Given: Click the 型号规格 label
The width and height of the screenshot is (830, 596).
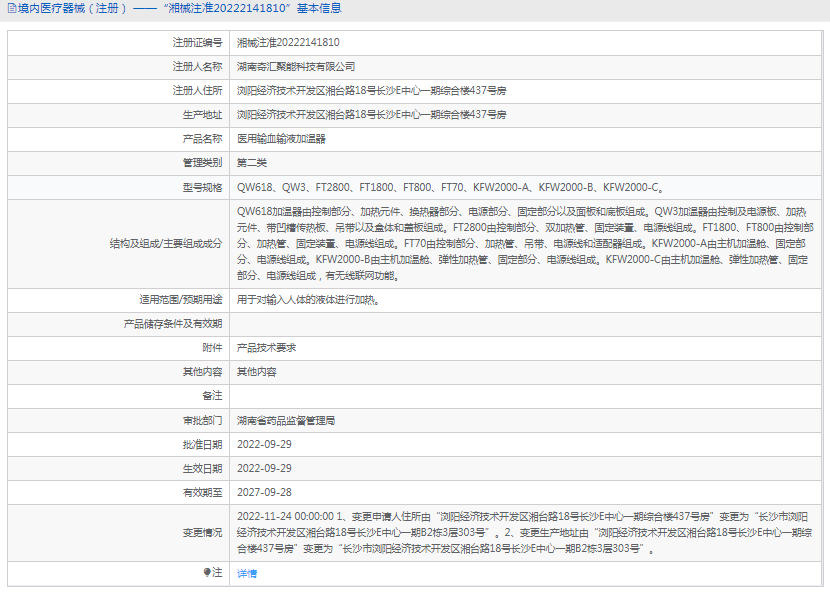Looking at the screenshot, I should 203,187.
